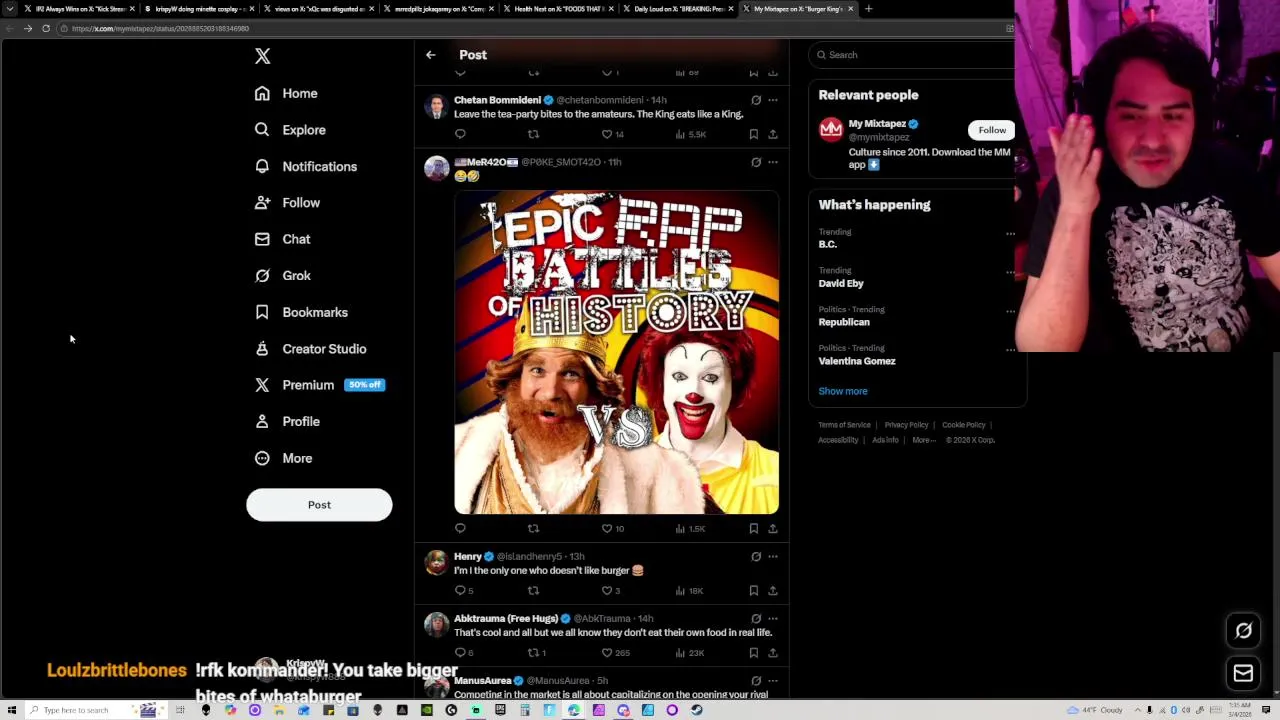Ask Grok about Chetan Bommideni's post

756,100
